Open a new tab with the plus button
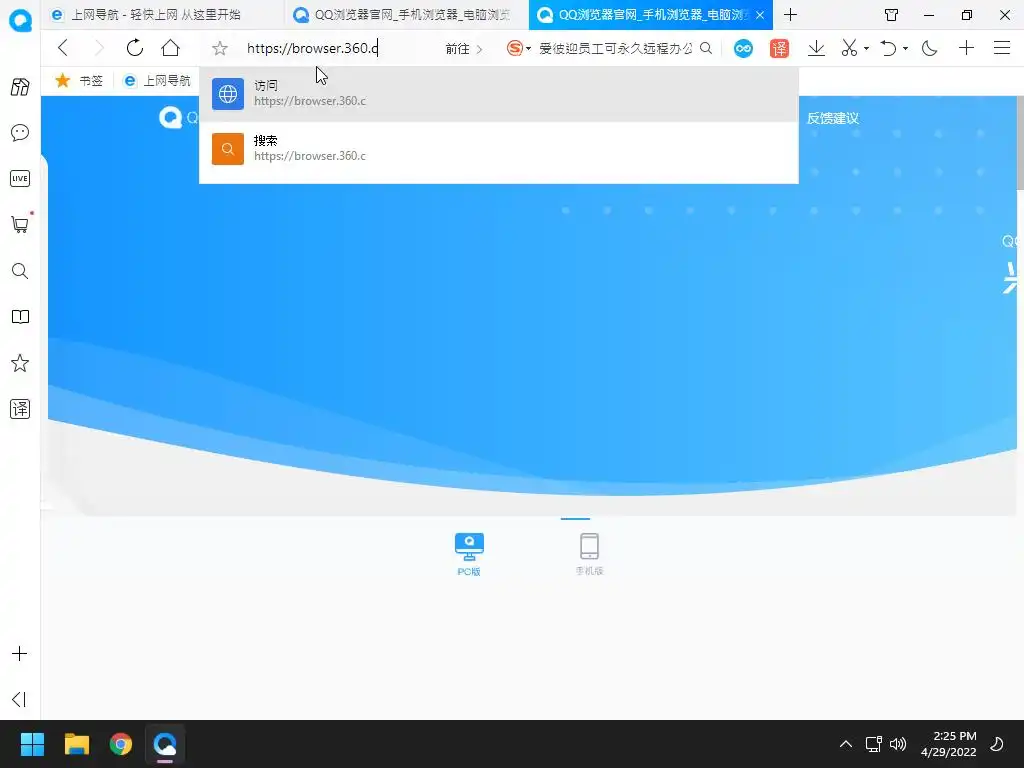 (x=790, y=14)
